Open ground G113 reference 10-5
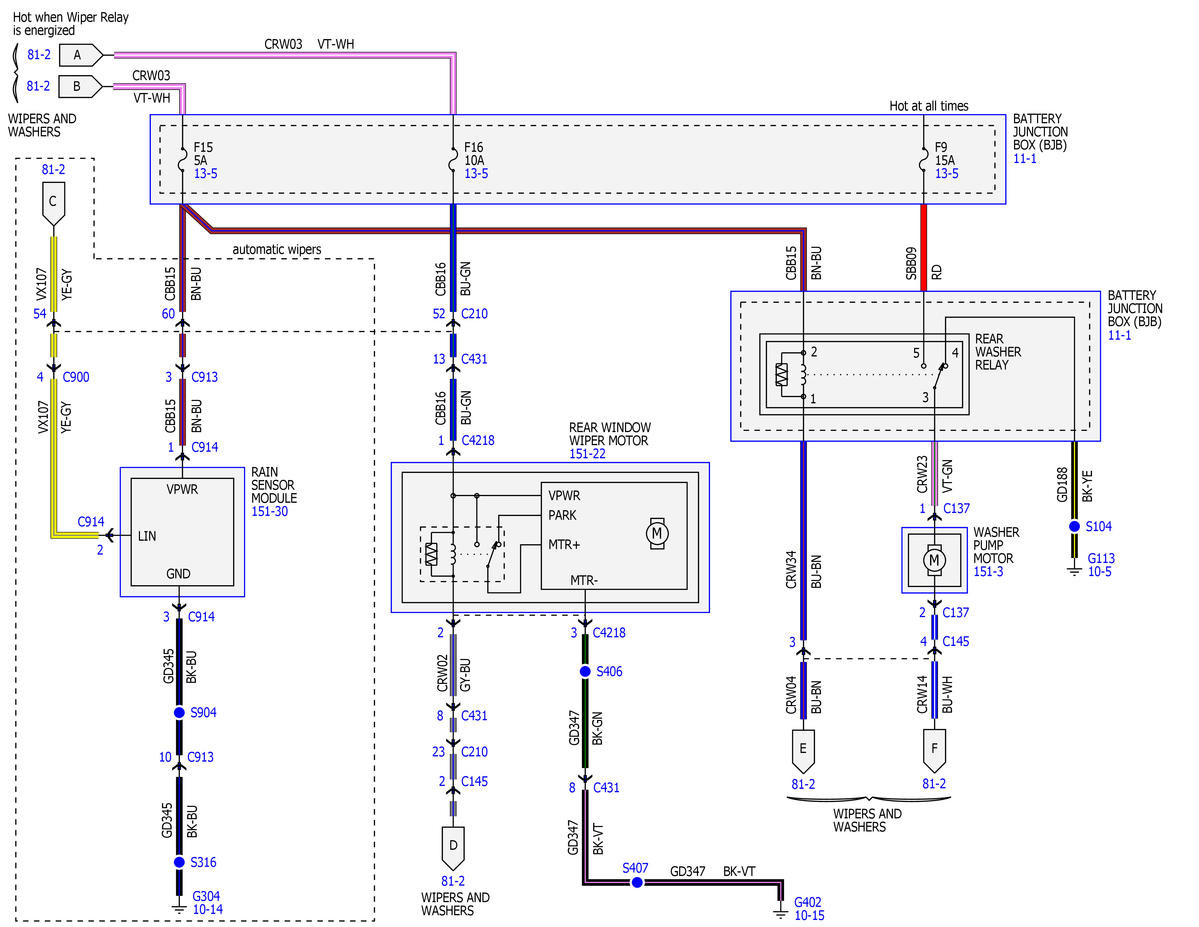 [1100, 571]
